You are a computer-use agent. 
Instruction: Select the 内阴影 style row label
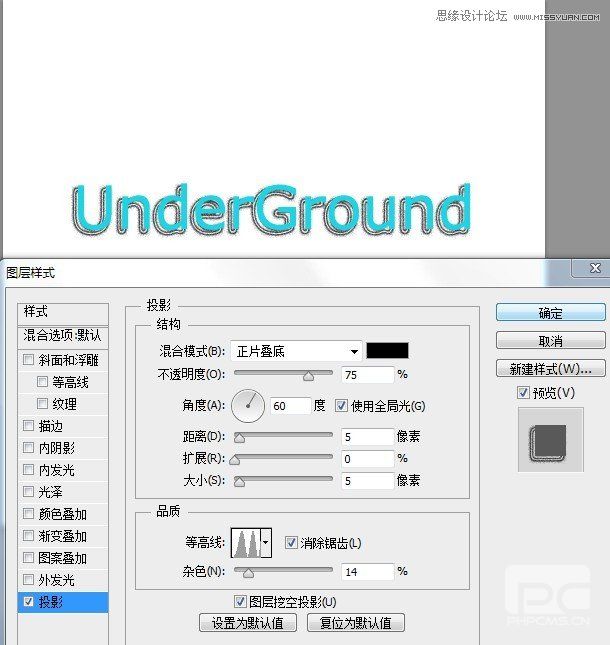pos(57,448)
